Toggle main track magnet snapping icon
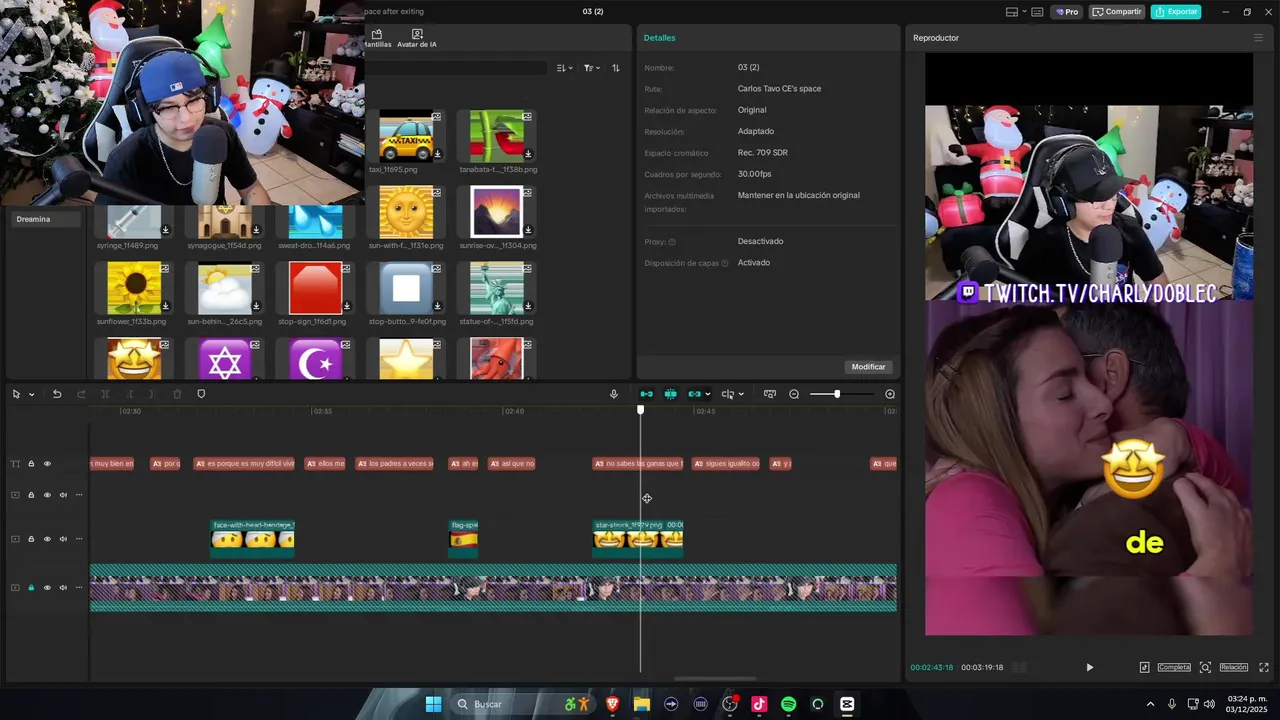The height and width of the screenshot is (720, 1280). [x=646, y=394]
